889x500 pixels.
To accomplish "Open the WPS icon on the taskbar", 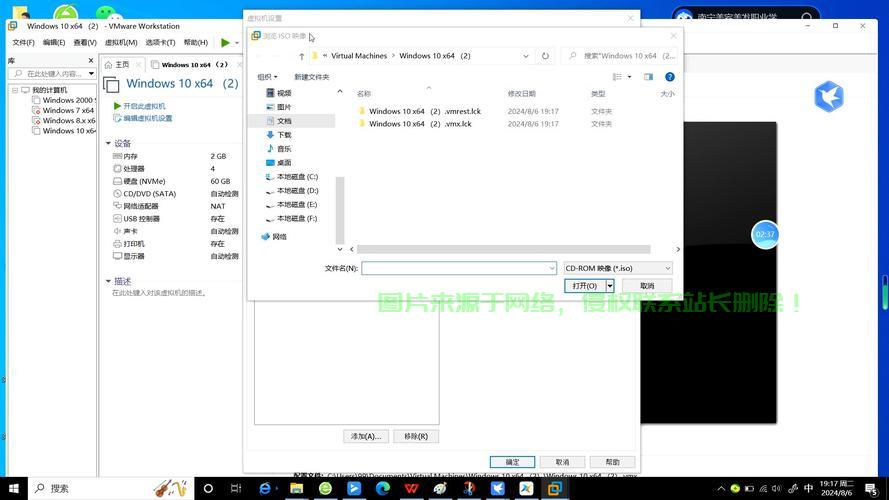I will coord(412,488).
